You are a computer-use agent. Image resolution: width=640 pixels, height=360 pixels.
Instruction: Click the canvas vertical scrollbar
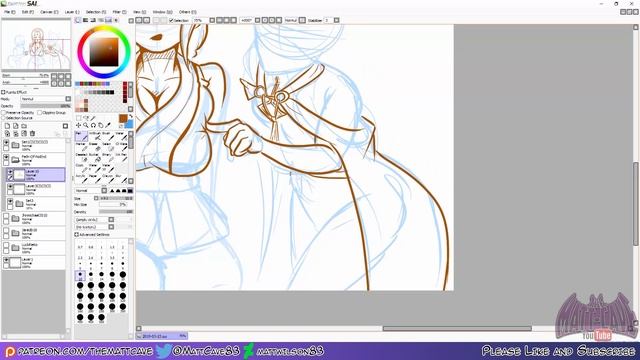coord(636,203)
